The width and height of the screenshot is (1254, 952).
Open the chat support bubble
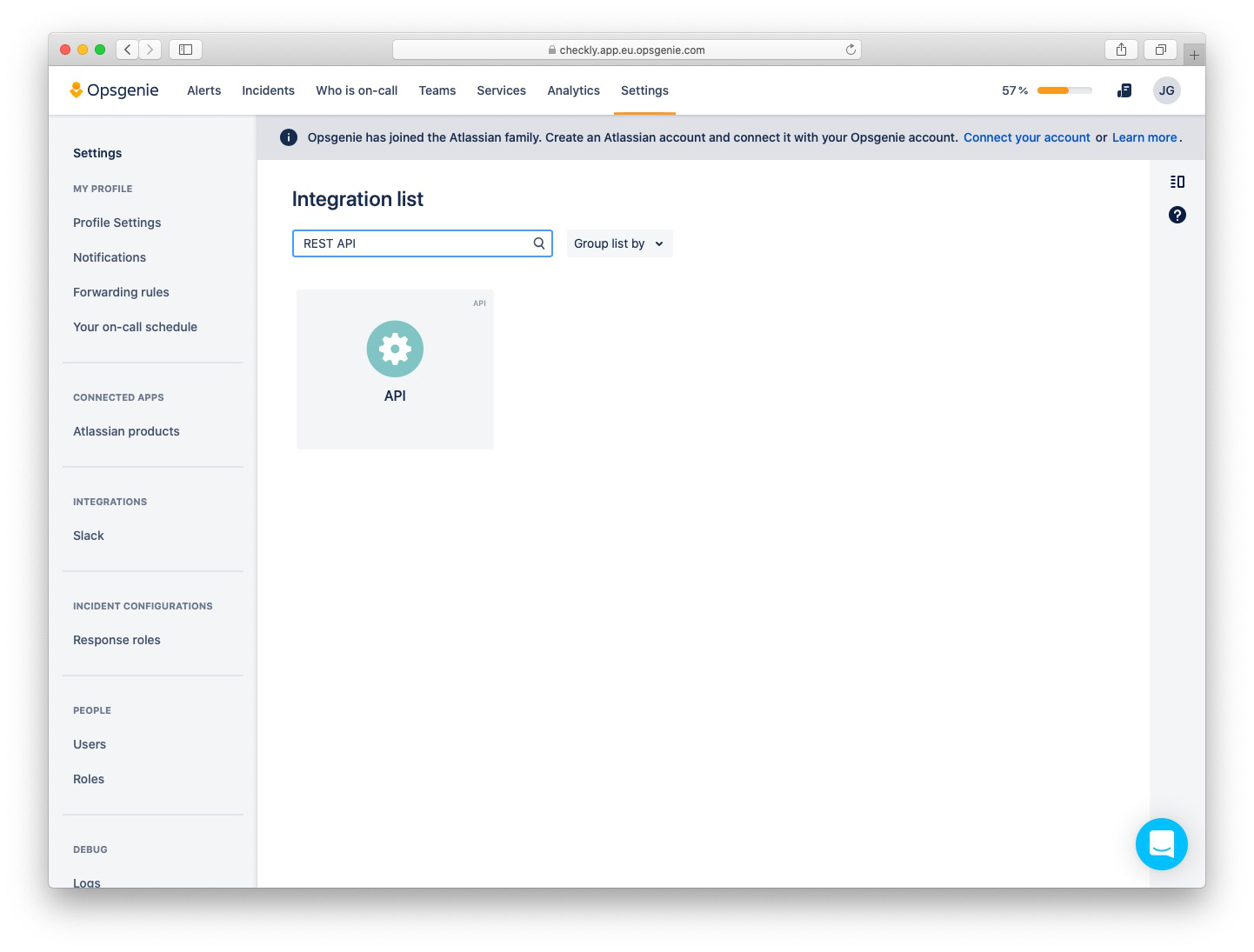(1162, 843)
